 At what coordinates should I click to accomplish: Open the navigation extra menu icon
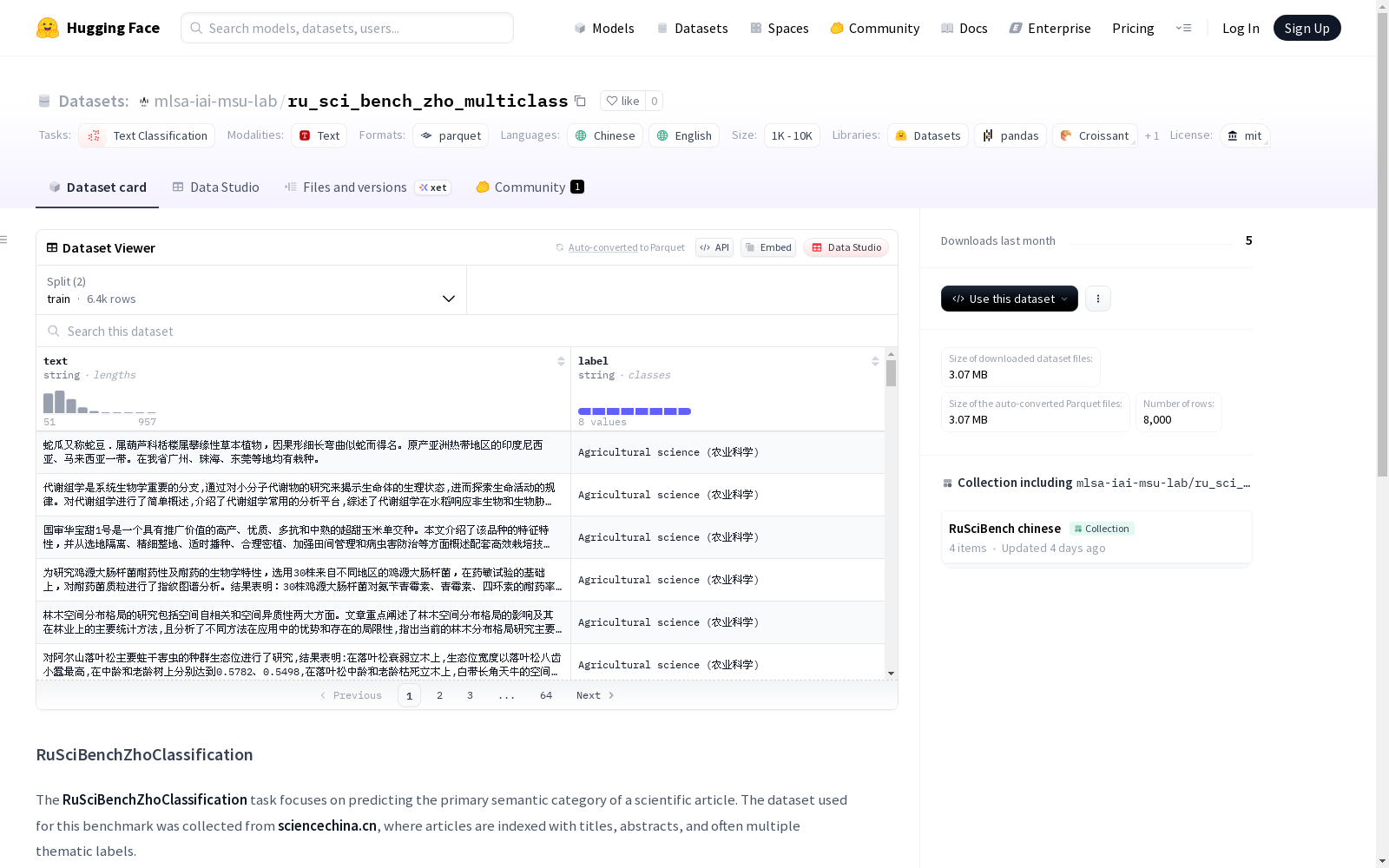pos(1183,28)
